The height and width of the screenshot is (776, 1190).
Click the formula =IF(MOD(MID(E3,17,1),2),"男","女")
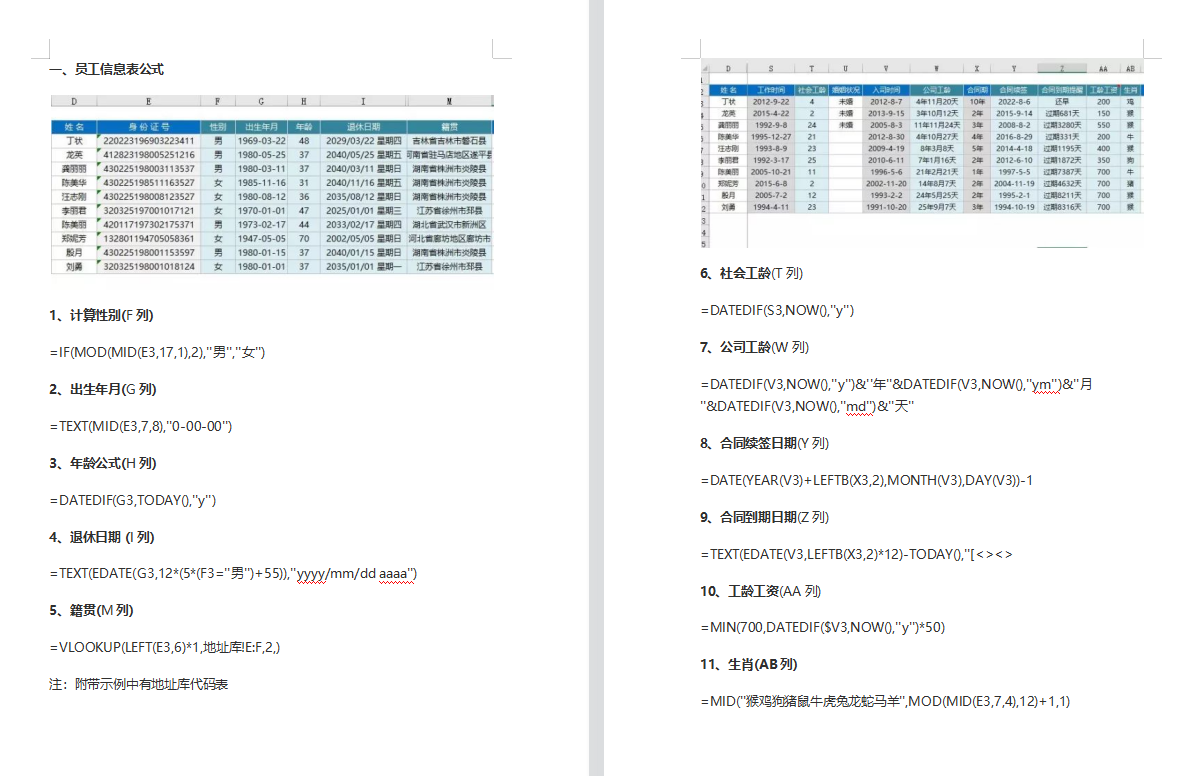click(157, 352)
